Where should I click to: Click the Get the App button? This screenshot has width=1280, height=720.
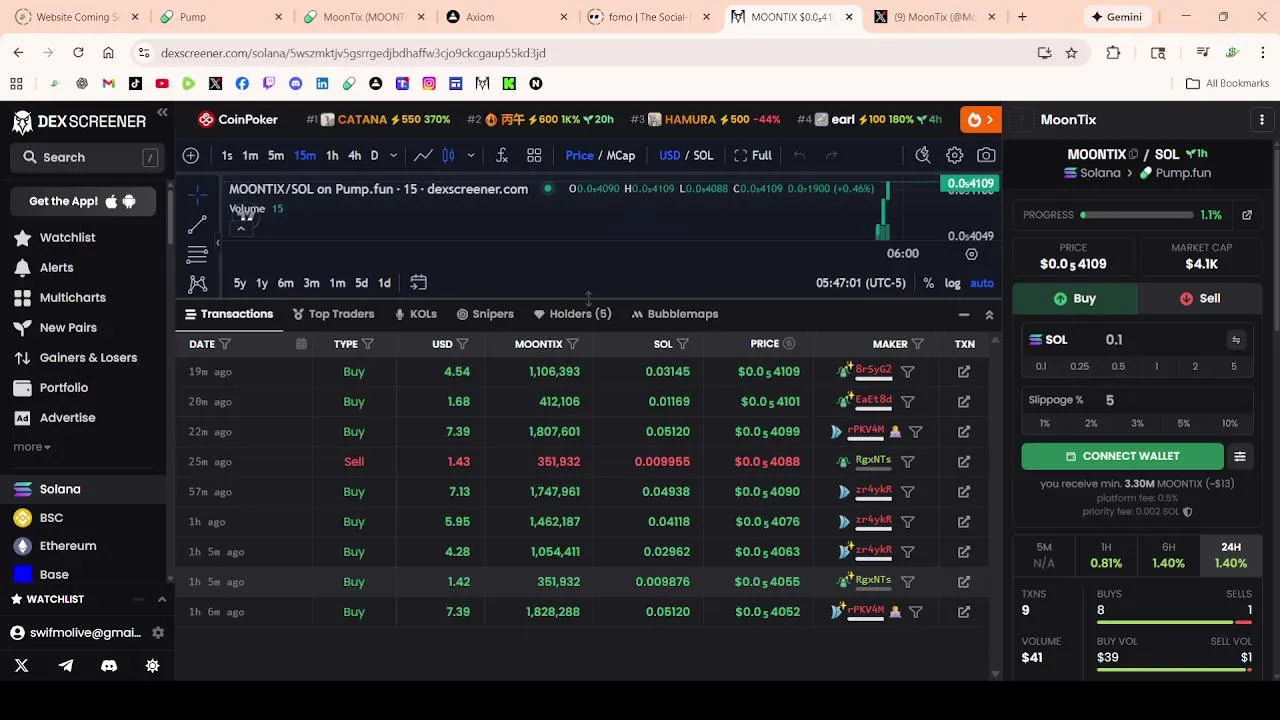click(83, 201)
